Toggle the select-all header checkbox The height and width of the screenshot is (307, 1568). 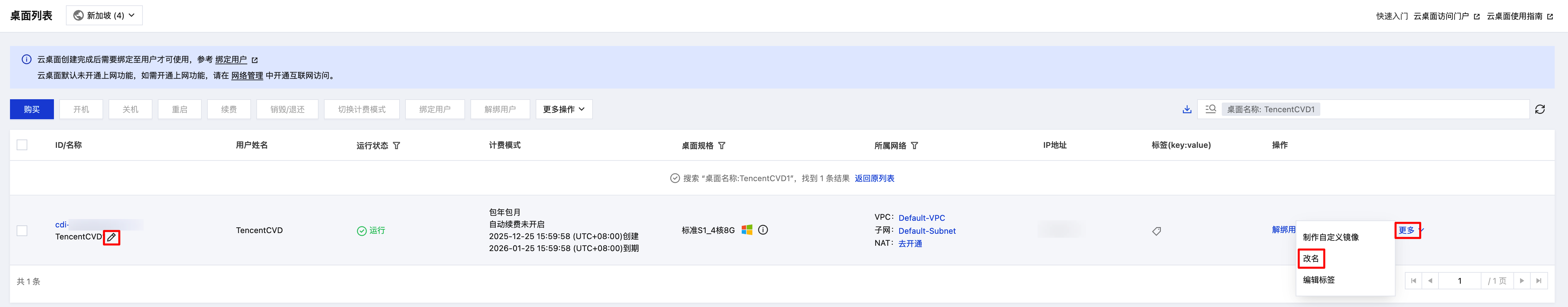(x=22, y=145)
